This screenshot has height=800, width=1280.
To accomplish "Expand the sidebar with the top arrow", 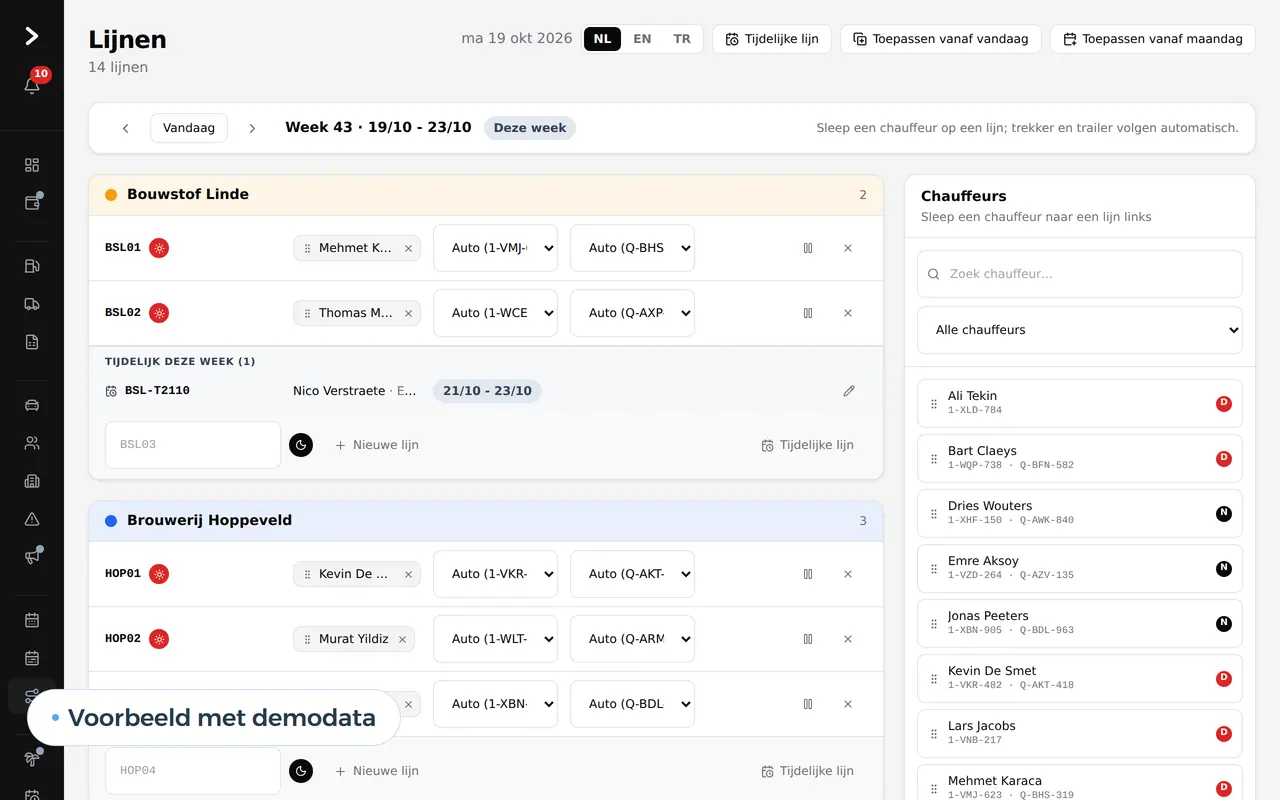I will tap(32, 36).
